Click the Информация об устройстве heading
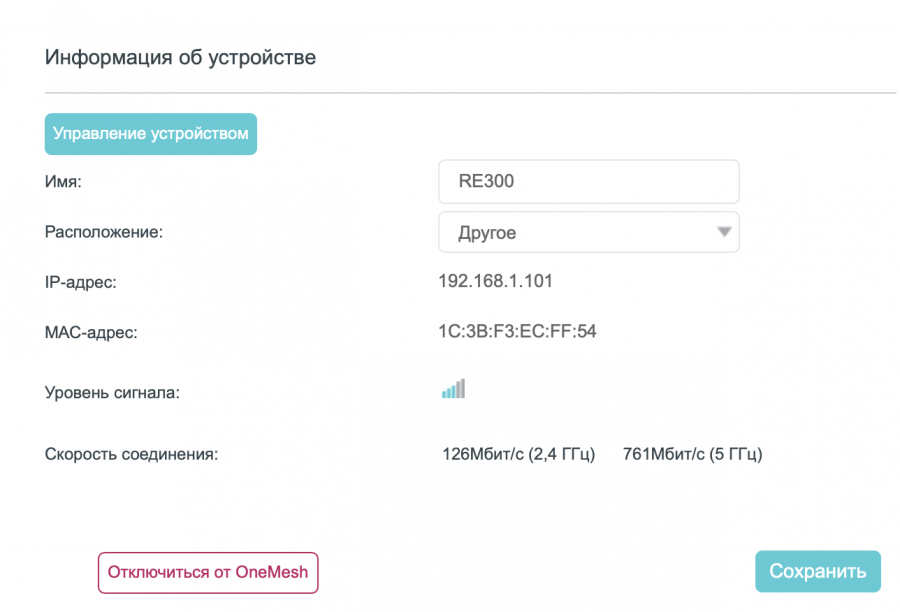Viewport: 900px width, 612px height. [180, 57]
